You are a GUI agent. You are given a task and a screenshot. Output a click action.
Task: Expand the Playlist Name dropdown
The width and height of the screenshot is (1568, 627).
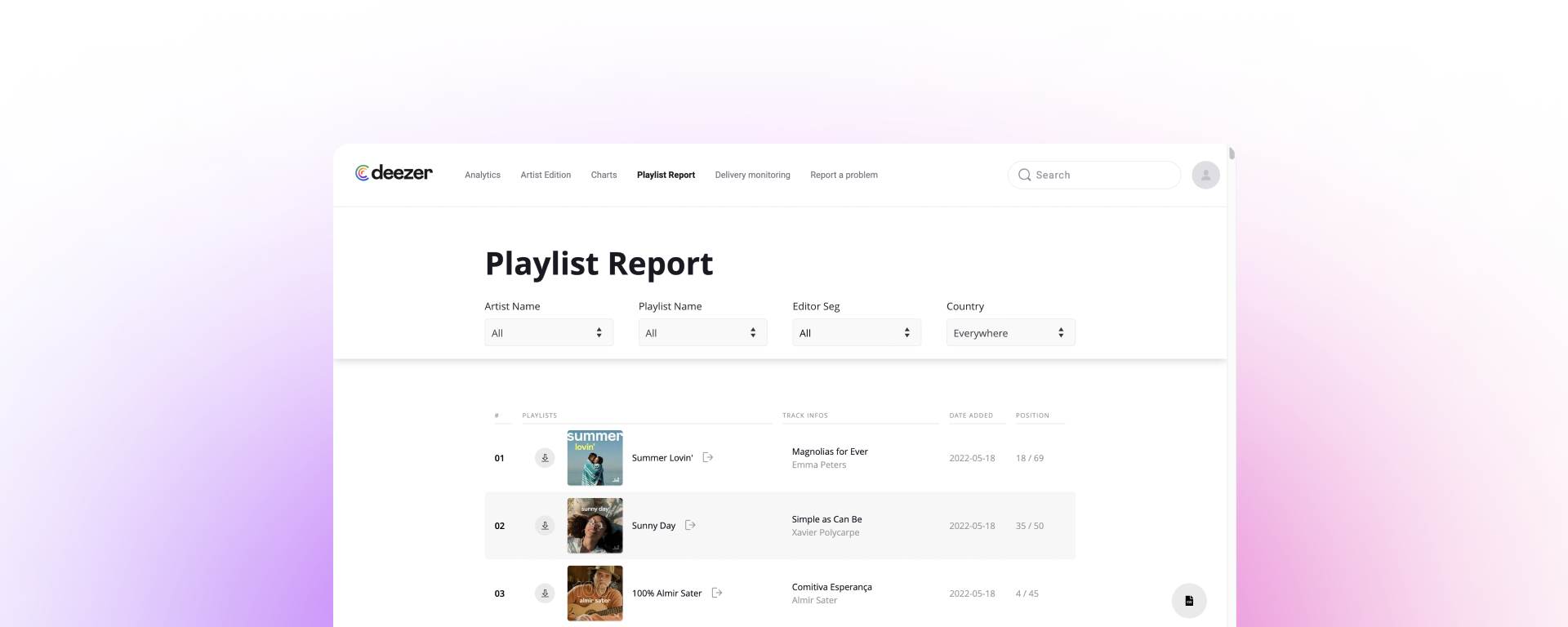pyautogui.click(x=702, y=332)
